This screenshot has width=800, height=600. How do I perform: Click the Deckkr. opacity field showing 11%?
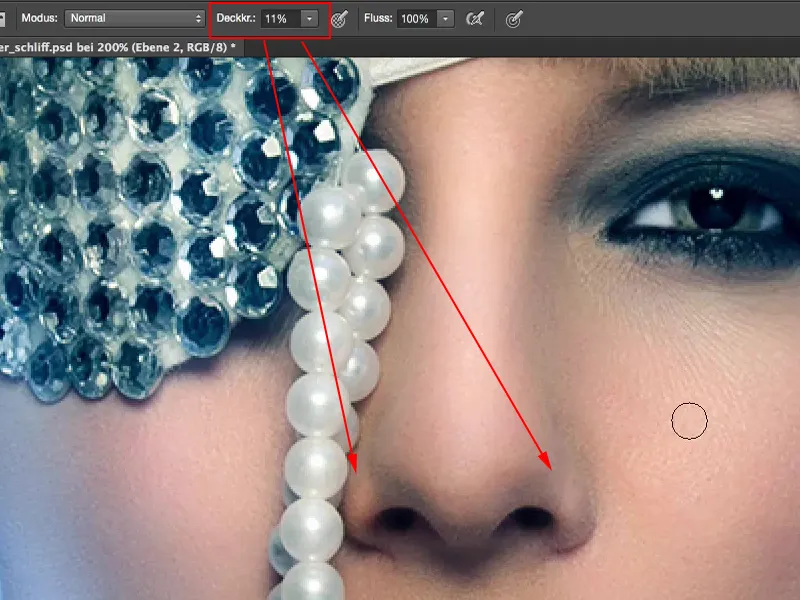(281, 19)
